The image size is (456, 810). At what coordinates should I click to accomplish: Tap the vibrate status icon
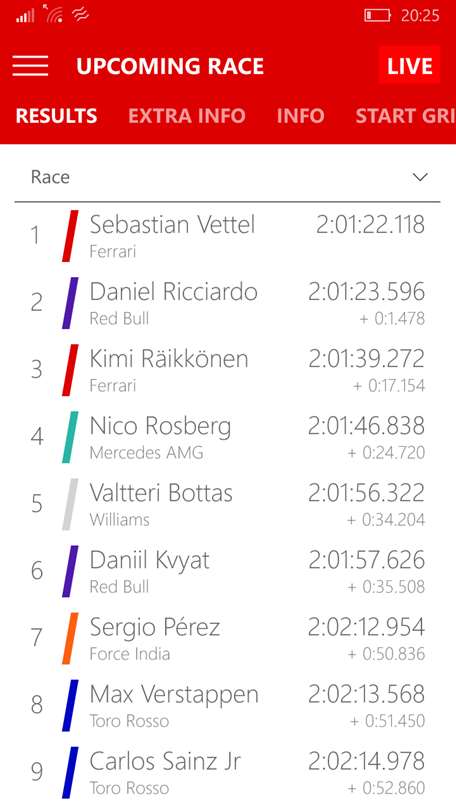coord(81,15)
